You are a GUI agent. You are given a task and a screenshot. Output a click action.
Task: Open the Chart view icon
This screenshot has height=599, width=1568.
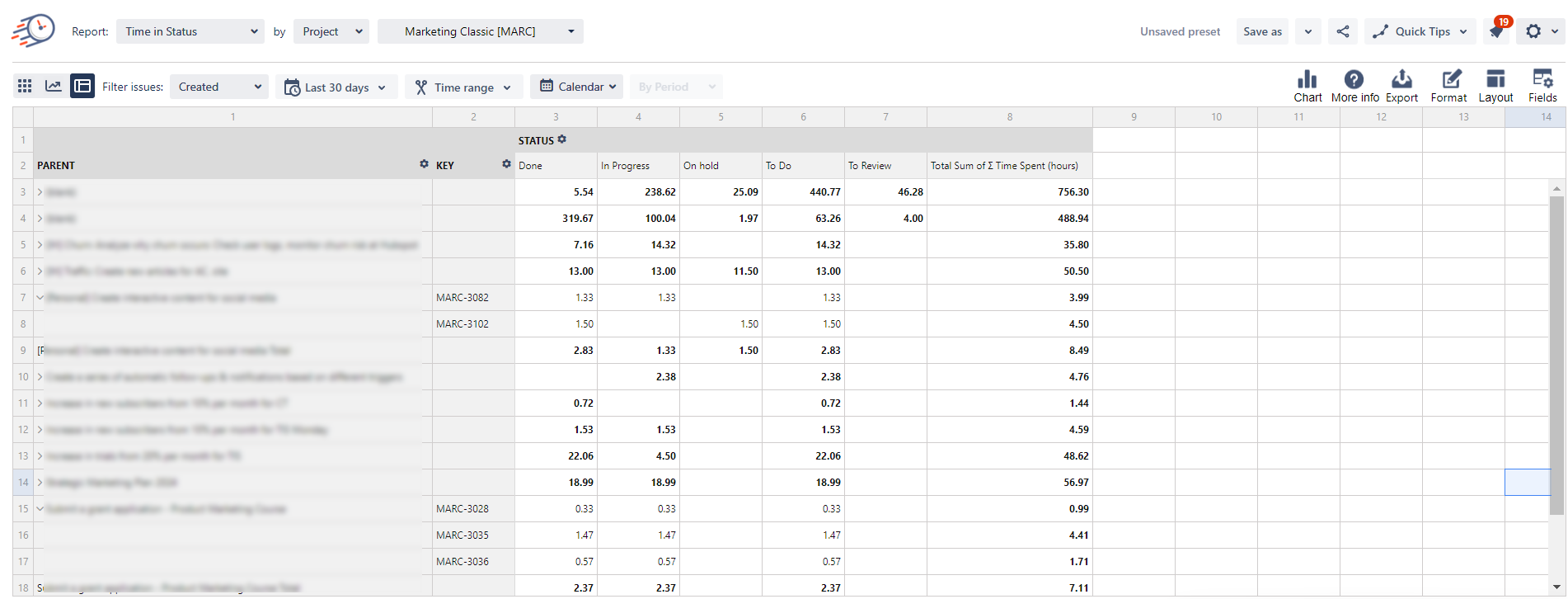1307,80
